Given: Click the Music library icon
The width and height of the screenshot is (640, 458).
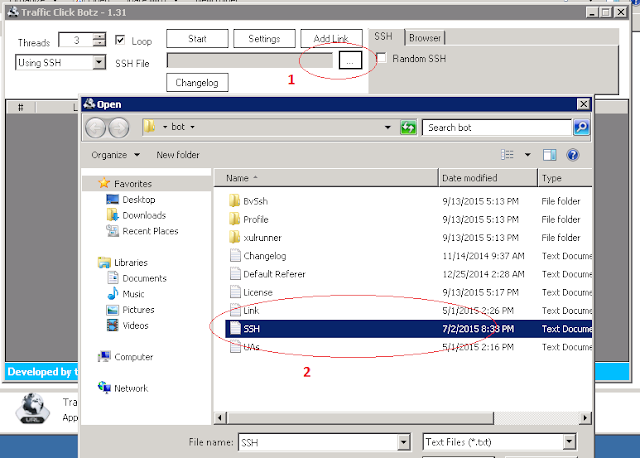Looking at the screenshot, I should (113, 293).
